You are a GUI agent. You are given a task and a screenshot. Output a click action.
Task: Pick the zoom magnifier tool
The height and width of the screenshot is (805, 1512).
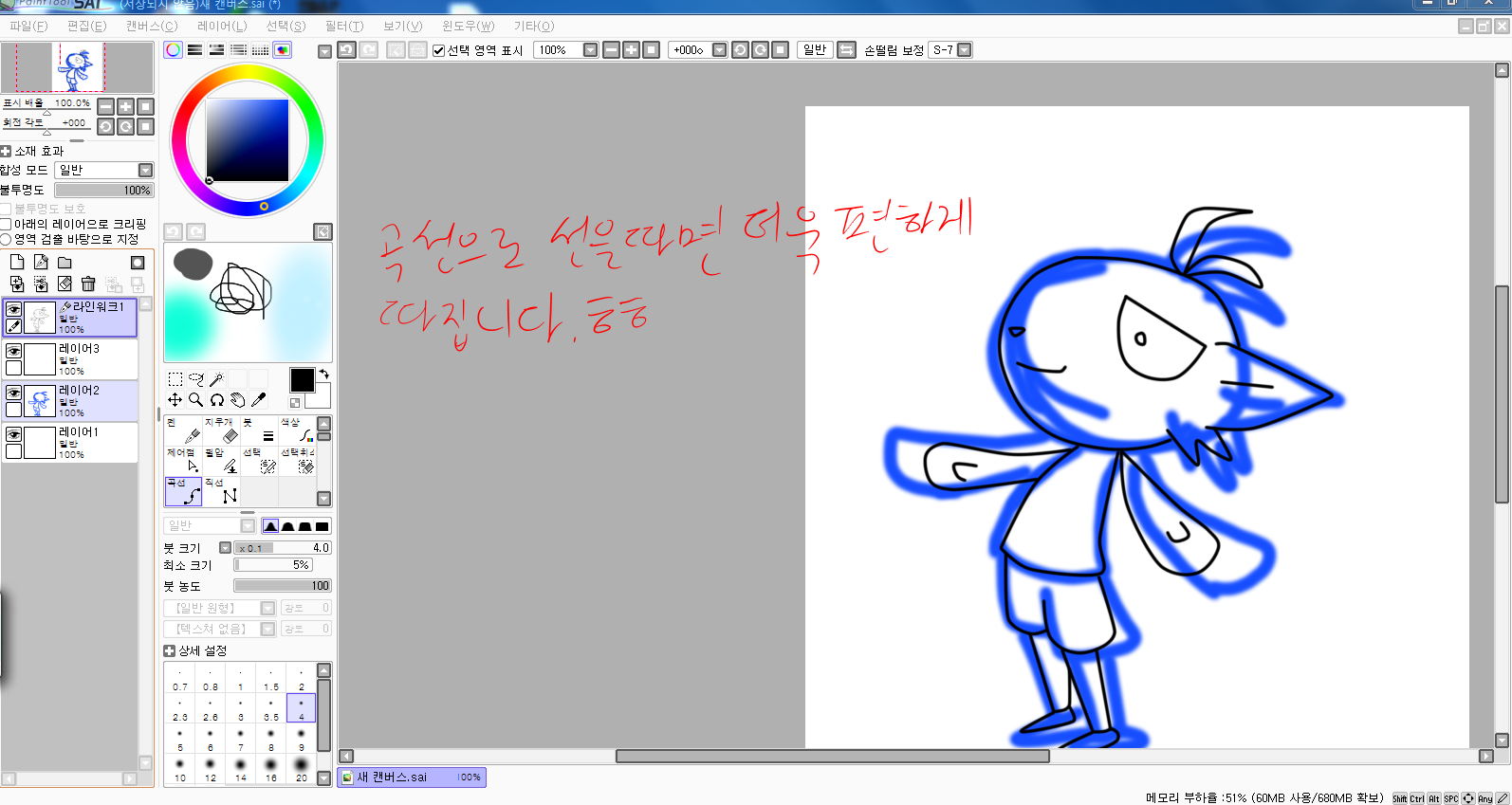[x=196, y=400]
